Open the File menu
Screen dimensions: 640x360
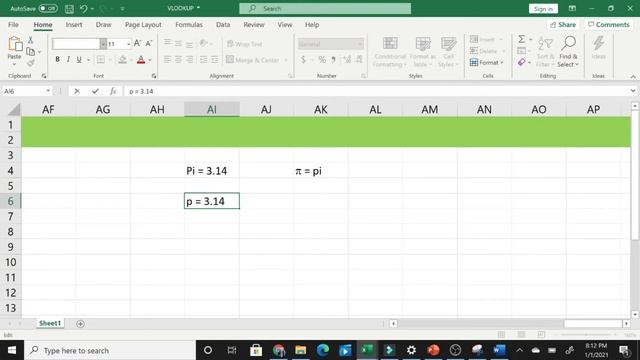pos(13,25)
